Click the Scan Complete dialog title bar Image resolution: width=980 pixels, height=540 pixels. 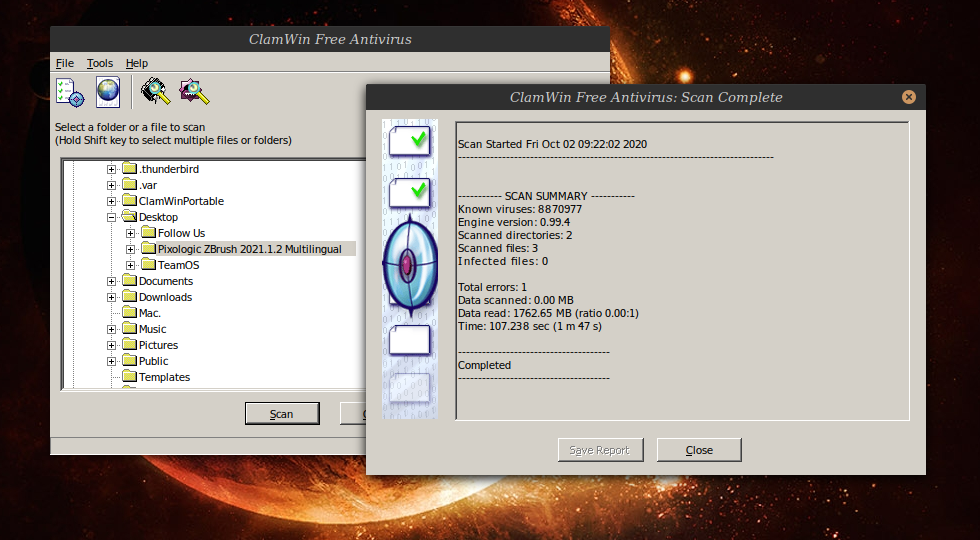(x=646, y=97)
